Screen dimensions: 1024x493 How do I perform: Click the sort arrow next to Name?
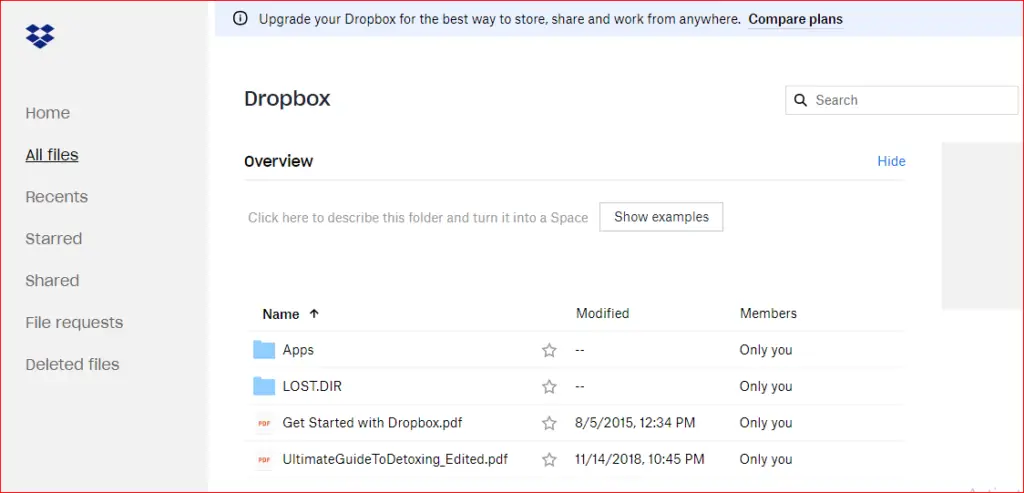[314, 313]
